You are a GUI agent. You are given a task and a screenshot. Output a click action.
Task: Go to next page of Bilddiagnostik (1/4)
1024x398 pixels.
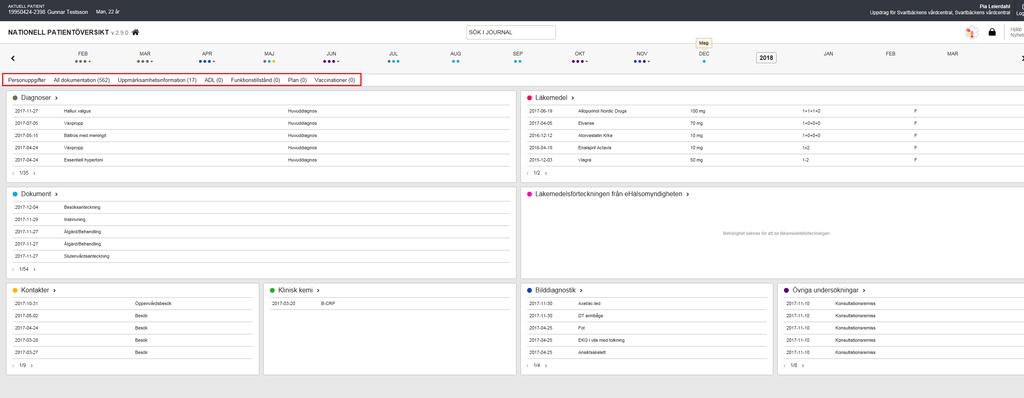[546, 365]
